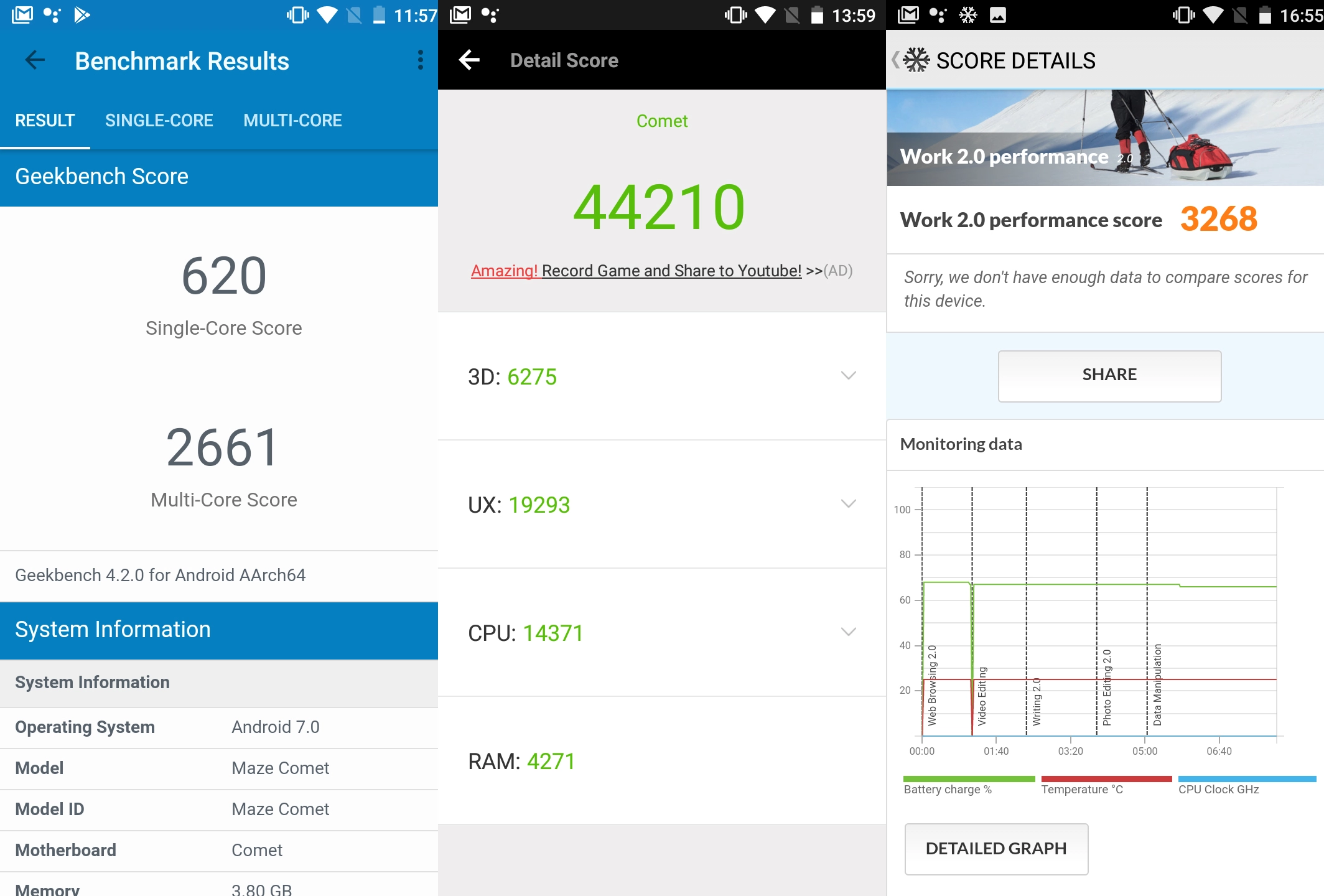This screenshot has width=1324, height=896.
Task: Tap the Battery charge % legend
Action: coord(969,786)
